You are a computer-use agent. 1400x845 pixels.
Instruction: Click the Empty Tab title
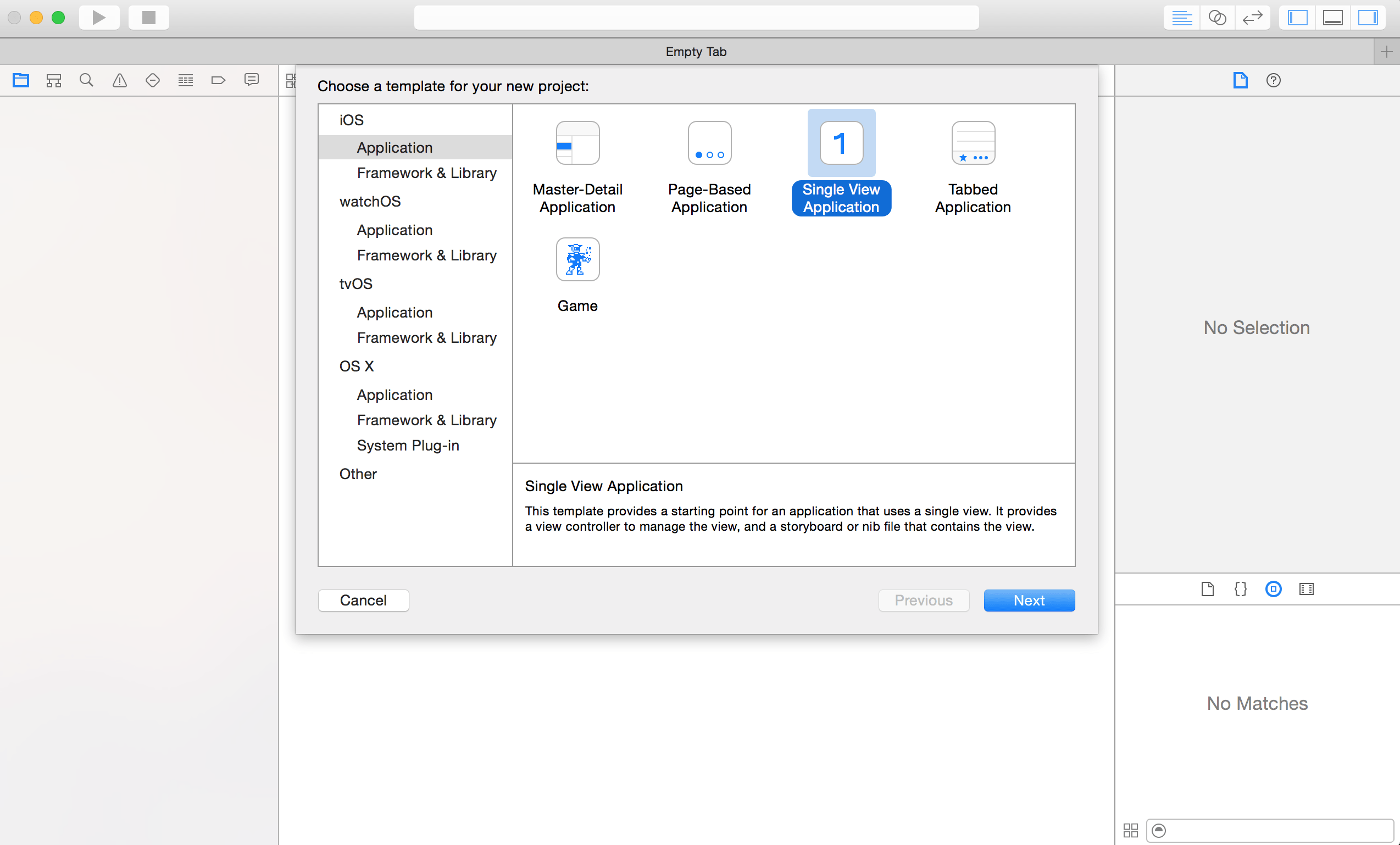coord(696,52)
